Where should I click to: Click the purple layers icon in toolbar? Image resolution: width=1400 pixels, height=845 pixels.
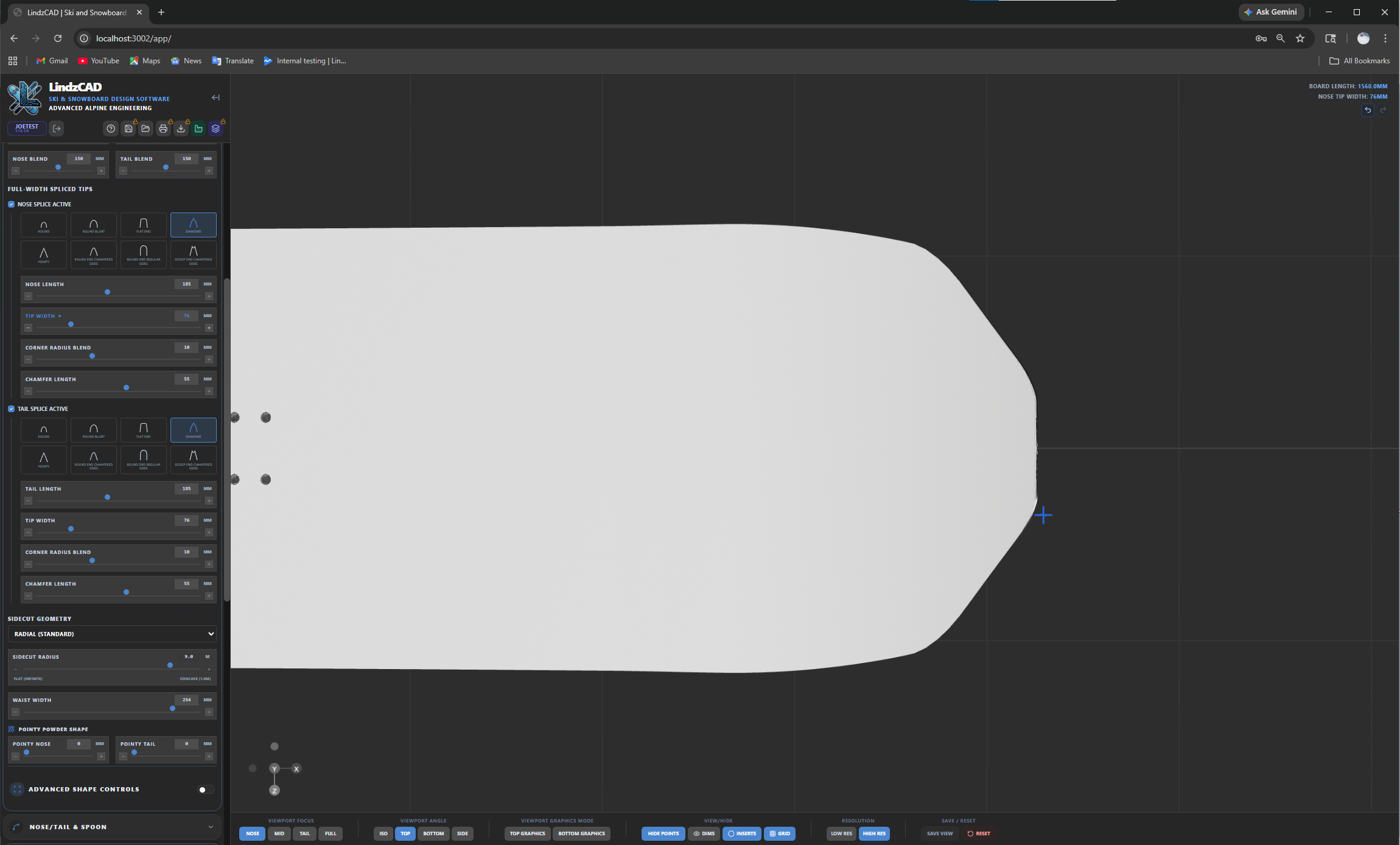(x=215, y=128)
